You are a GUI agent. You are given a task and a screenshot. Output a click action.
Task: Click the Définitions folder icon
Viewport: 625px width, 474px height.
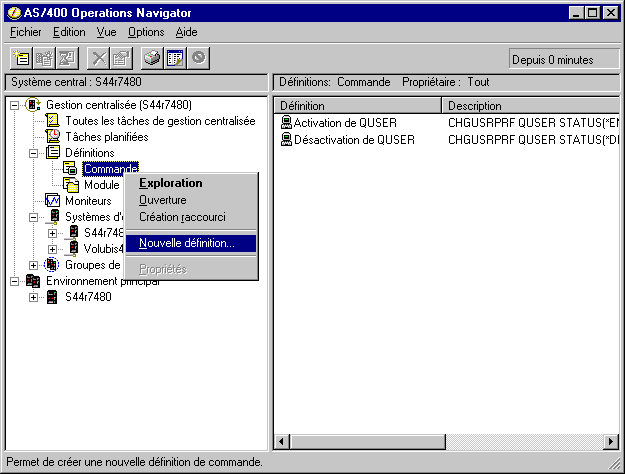pos(53,152)
